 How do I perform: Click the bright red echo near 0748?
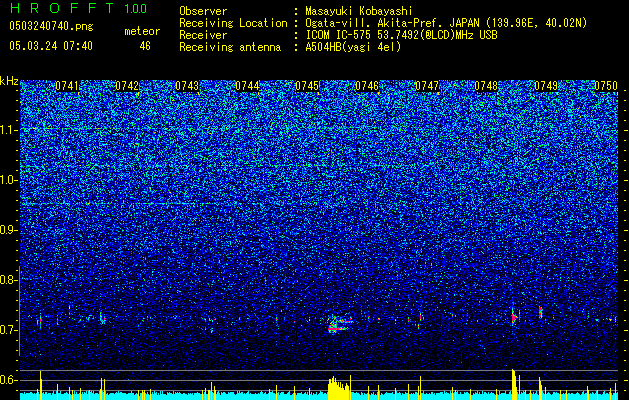(515, 317)
